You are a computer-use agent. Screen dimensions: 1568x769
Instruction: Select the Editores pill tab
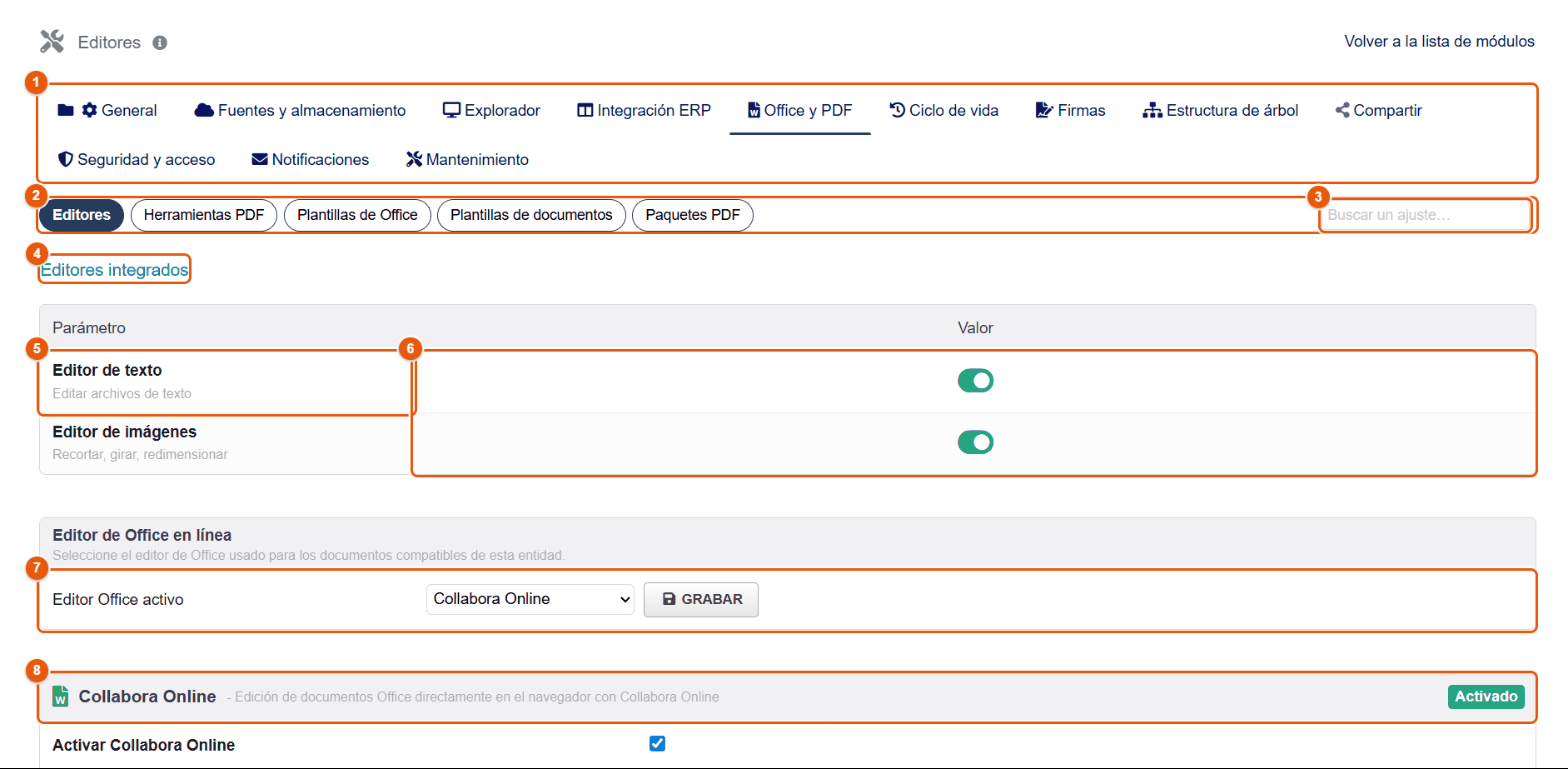pyautogui.click(x=82, y=215)
